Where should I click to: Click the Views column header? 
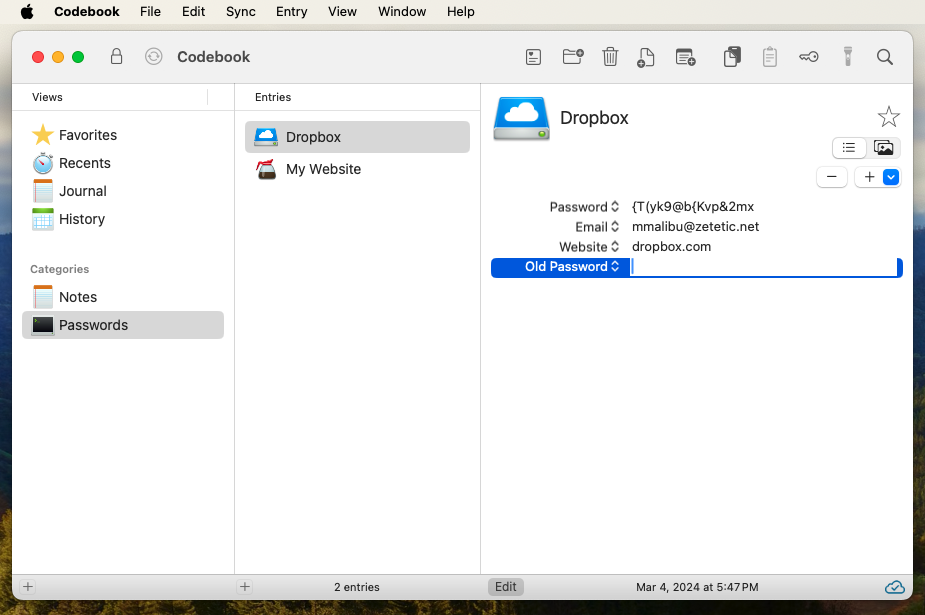pyautogui.click(x=47, y=97)
